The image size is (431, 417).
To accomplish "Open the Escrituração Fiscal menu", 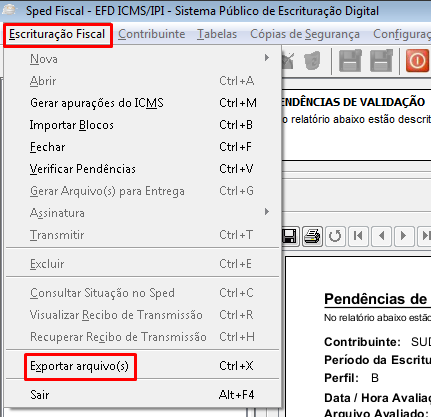I will [x=57, y=34].
